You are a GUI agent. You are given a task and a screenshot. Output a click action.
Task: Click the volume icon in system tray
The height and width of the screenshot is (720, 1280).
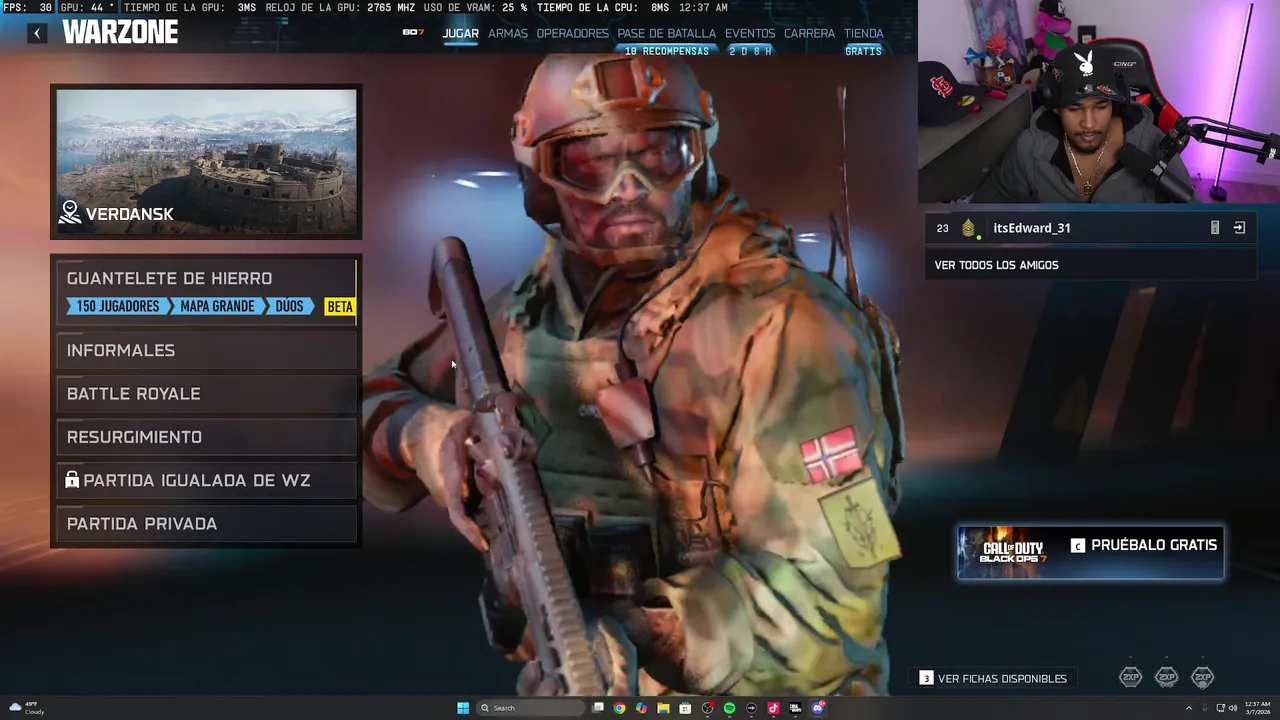tap(1233, 708)
